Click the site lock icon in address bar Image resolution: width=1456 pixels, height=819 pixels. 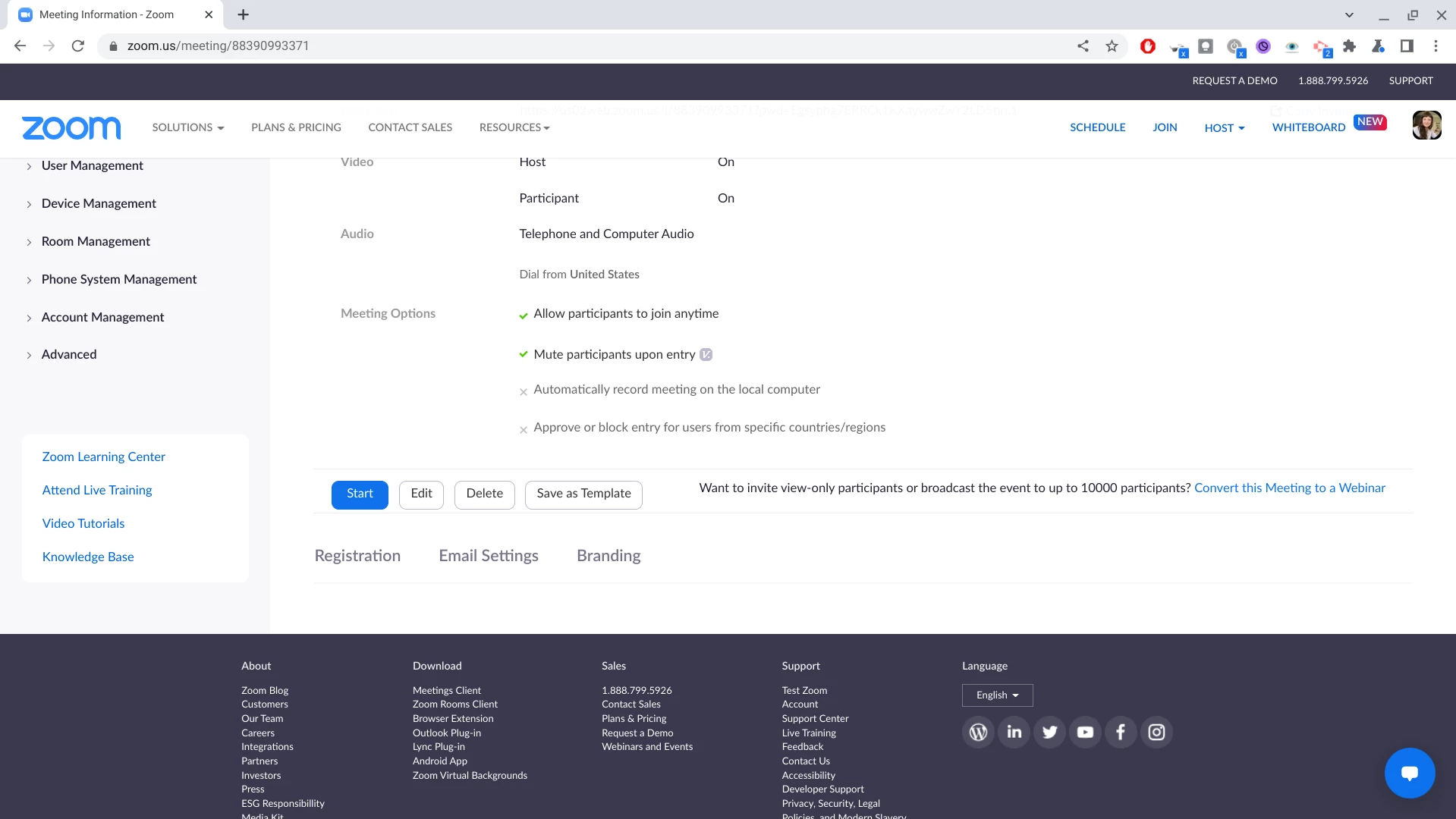[x=113, y=46]
